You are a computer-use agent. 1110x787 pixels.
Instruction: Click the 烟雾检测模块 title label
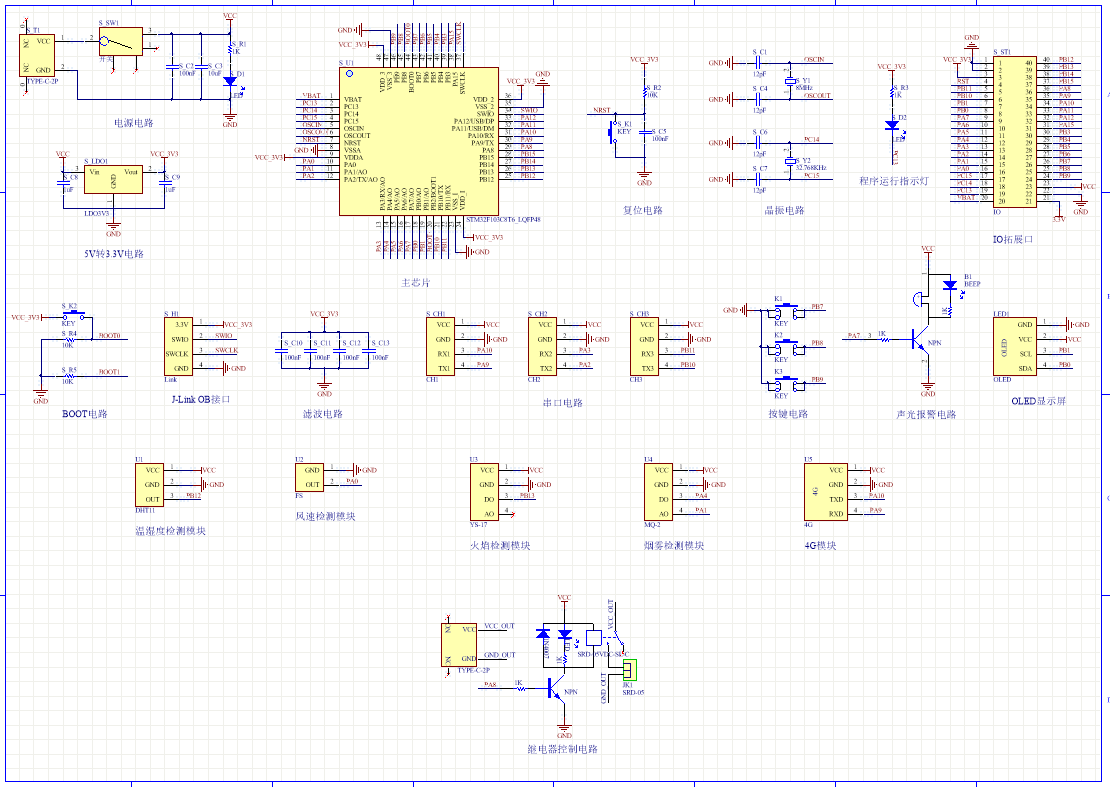tap(674, 545)
